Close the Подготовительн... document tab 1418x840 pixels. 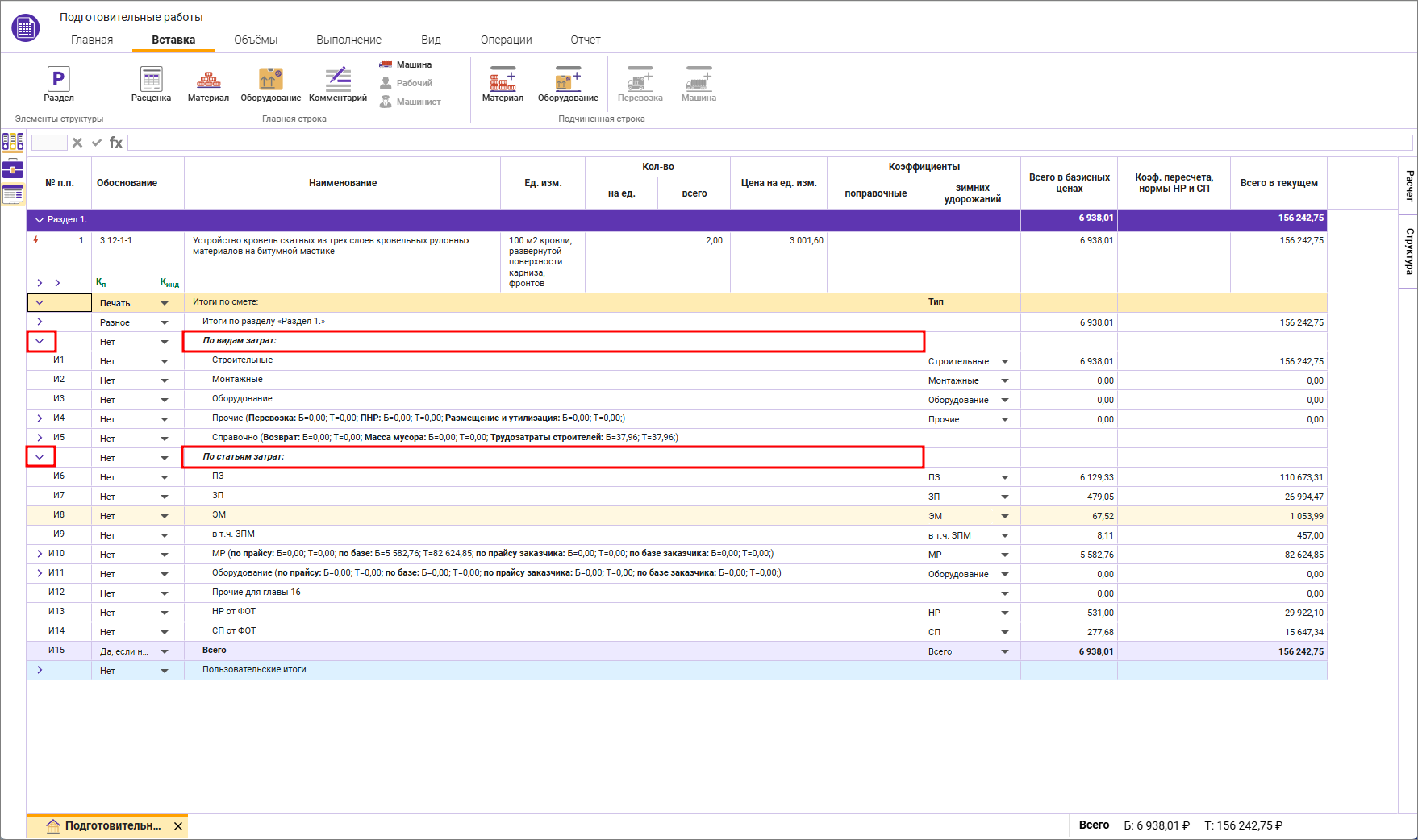178,826
